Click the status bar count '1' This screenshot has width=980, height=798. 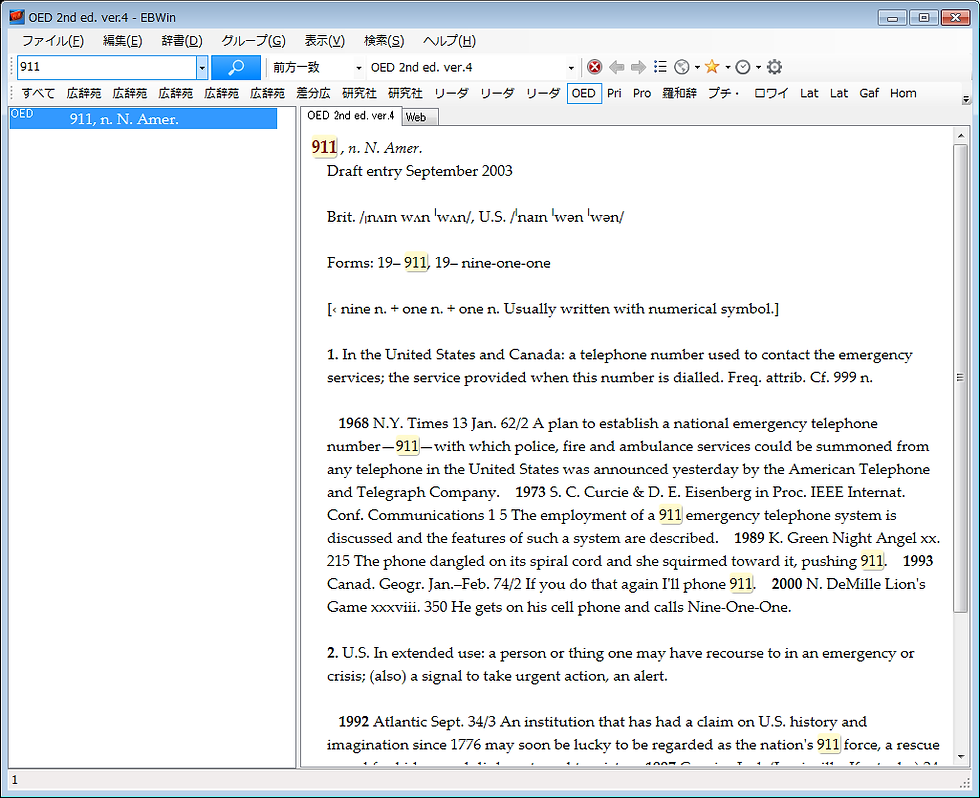coord(15,780)
